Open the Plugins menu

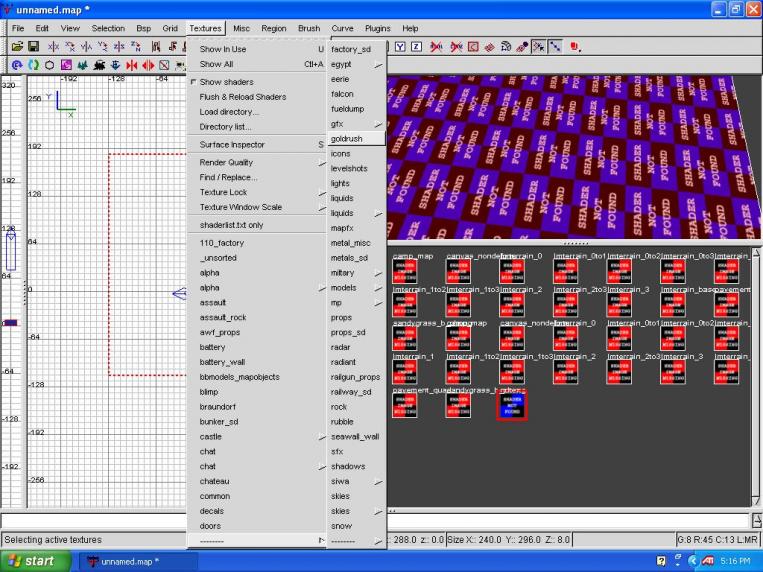[377, 28]
